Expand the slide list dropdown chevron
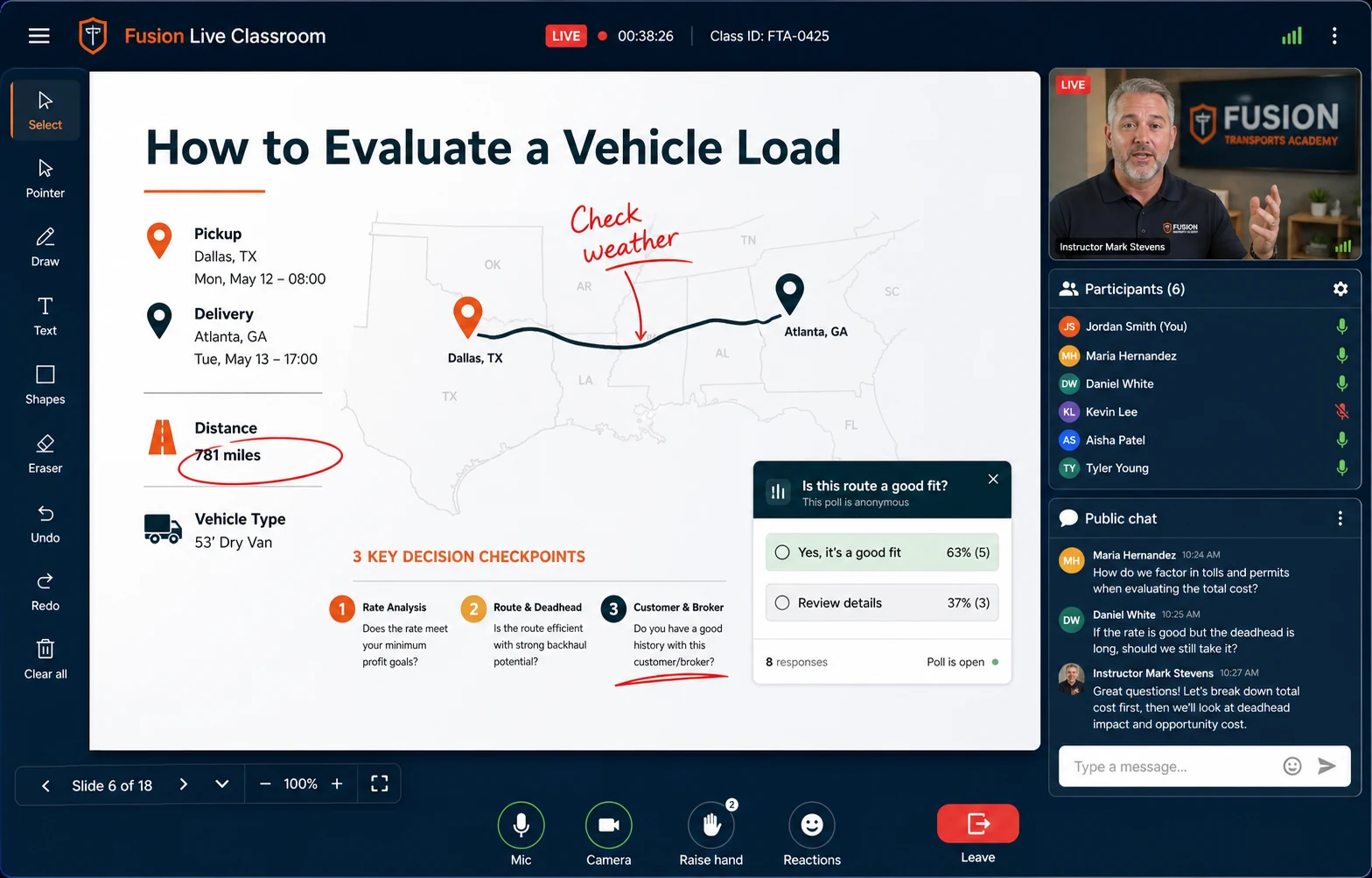The height and width of the screenshot is (878, 1372). tap(222, 783)
